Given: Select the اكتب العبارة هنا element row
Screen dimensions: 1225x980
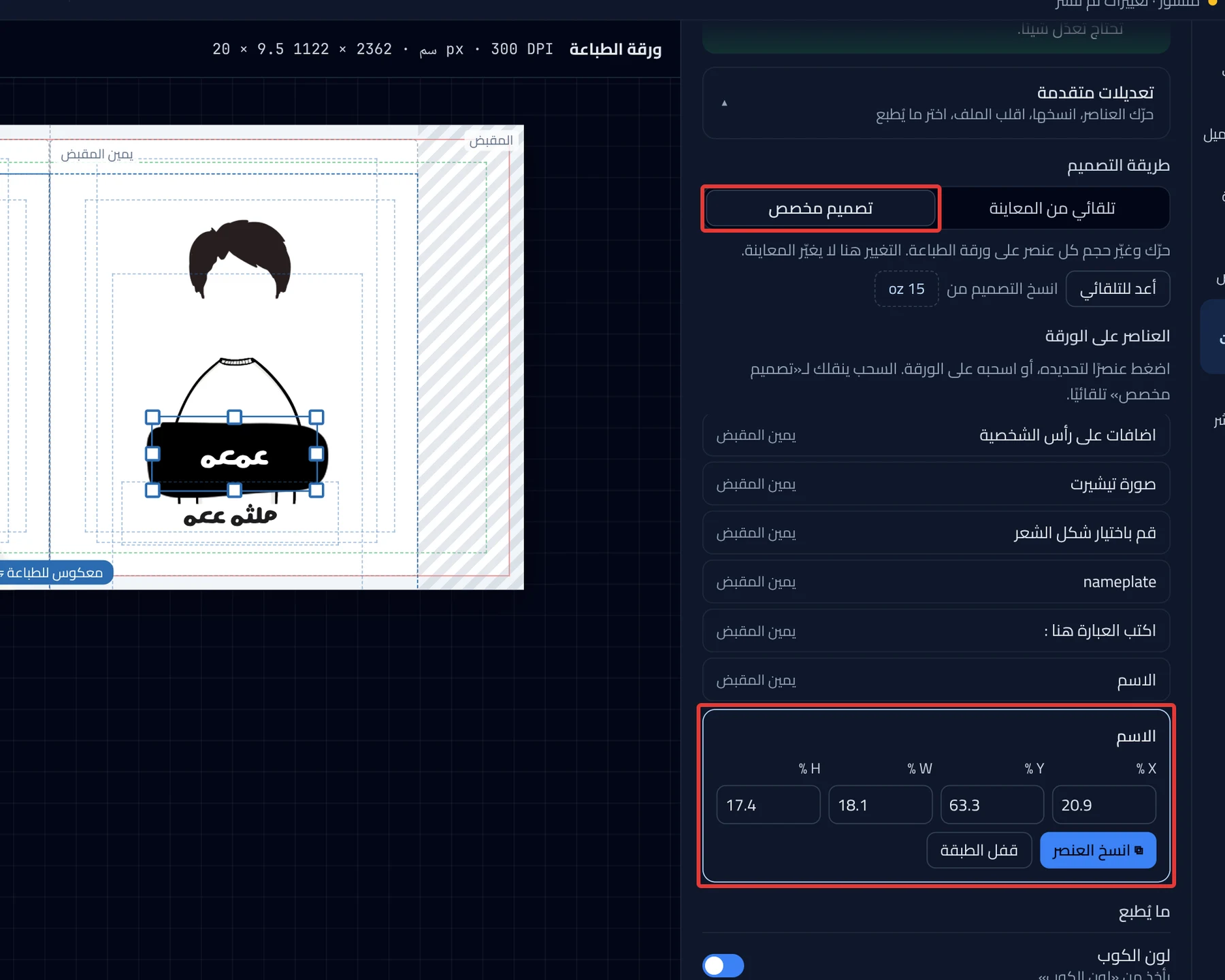Looking at the screenshot, I should (936, 631).
